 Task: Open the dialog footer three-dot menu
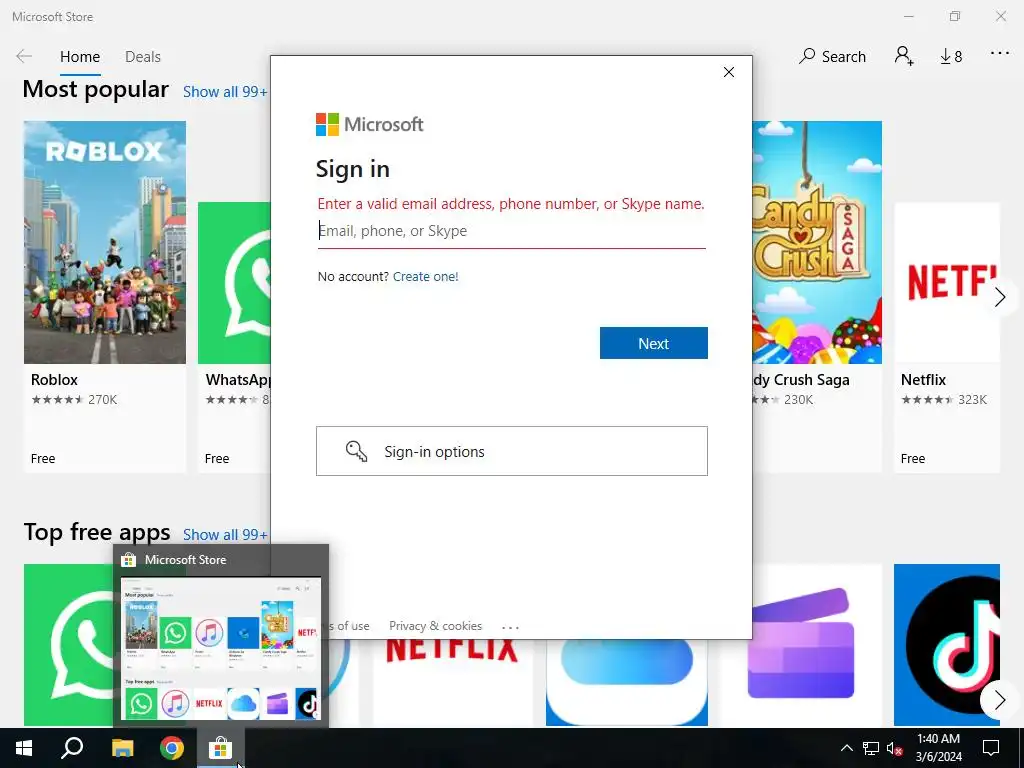tap(510, 627)
